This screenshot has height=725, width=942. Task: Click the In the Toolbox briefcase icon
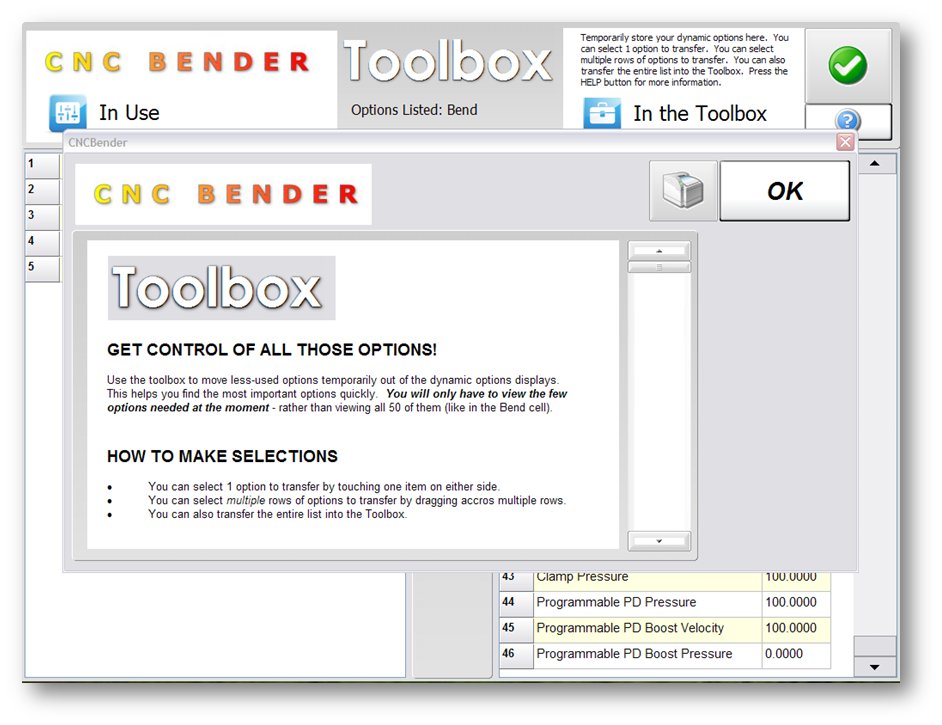602,113
